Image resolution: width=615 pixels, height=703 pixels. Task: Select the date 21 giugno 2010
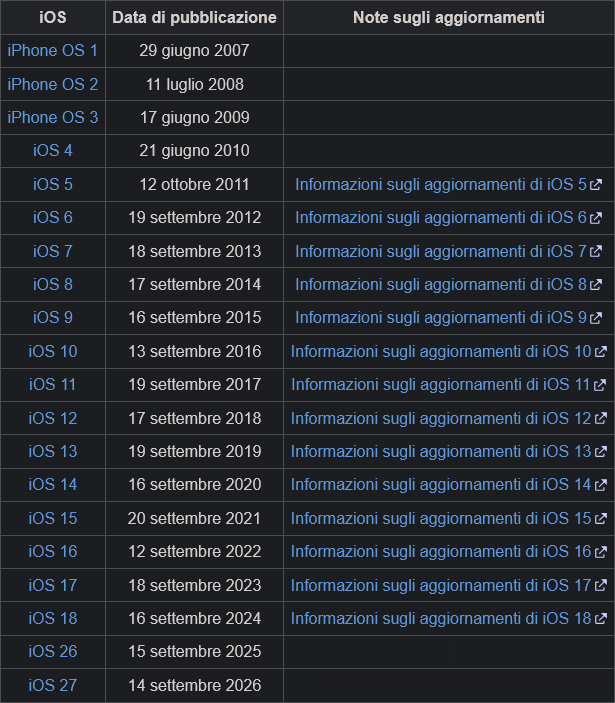click(x=194, y=151)
